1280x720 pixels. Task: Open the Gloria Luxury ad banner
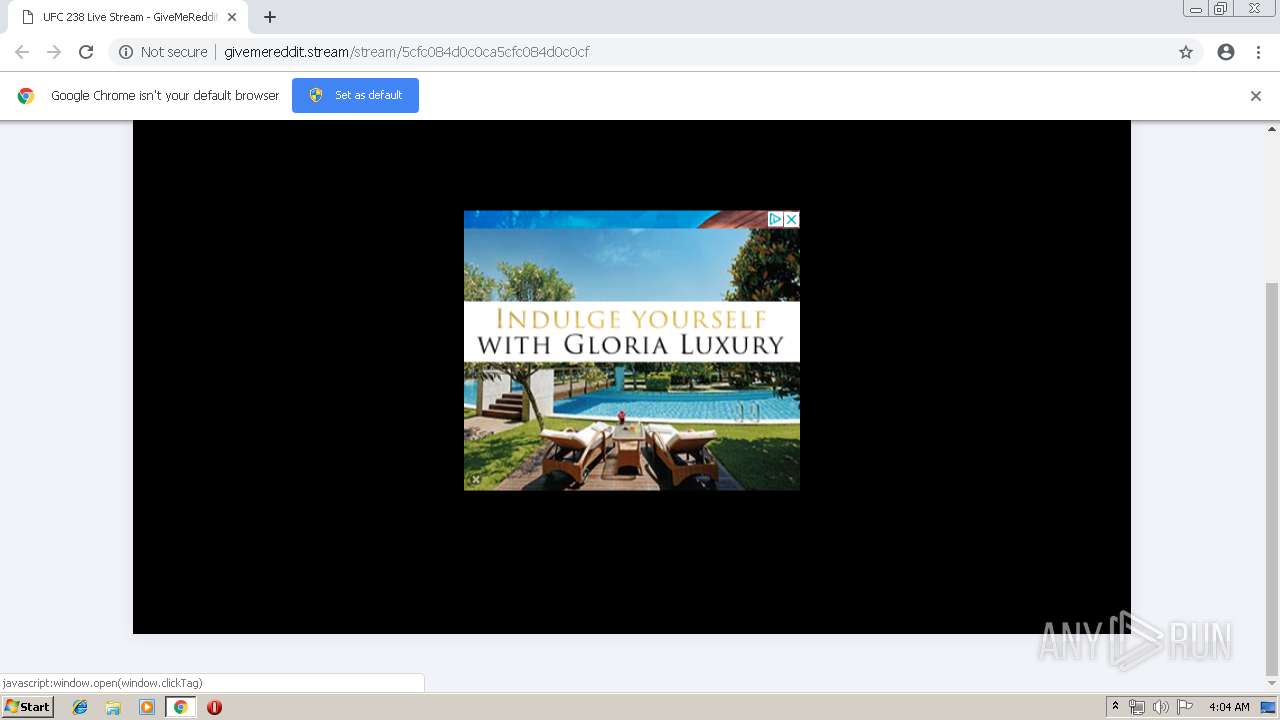(x=631, y=350)
